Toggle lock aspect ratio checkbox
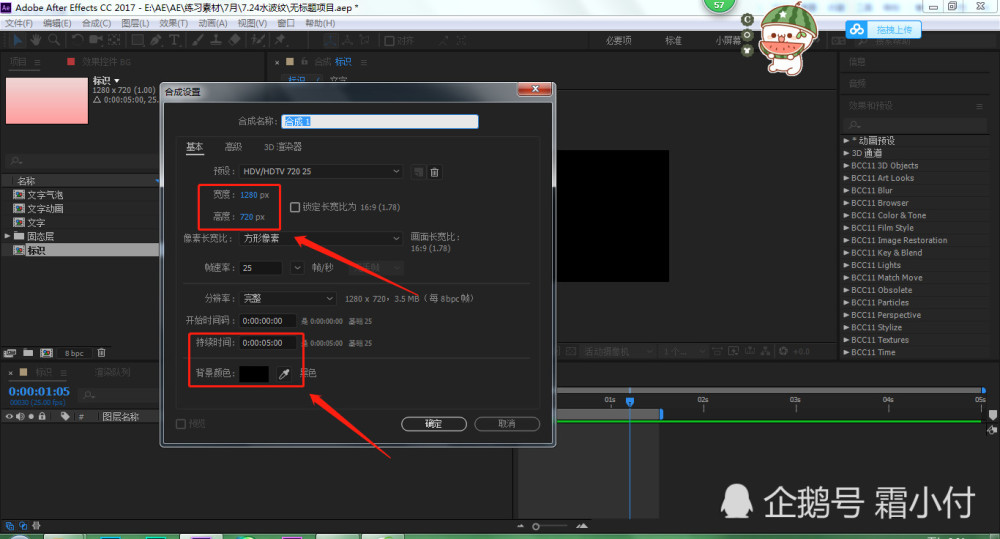This screenshot has width=1000, height=539. click(295, 207)
